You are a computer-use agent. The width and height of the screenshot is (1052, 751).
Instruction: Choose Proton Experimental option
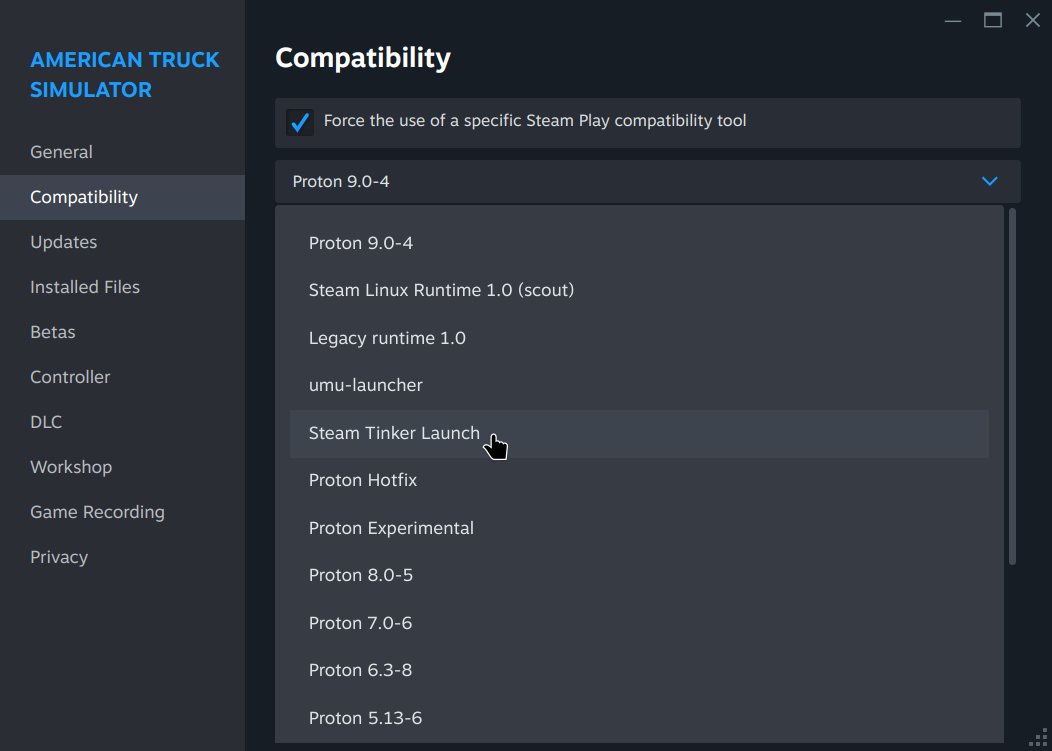tap(391, 528)
